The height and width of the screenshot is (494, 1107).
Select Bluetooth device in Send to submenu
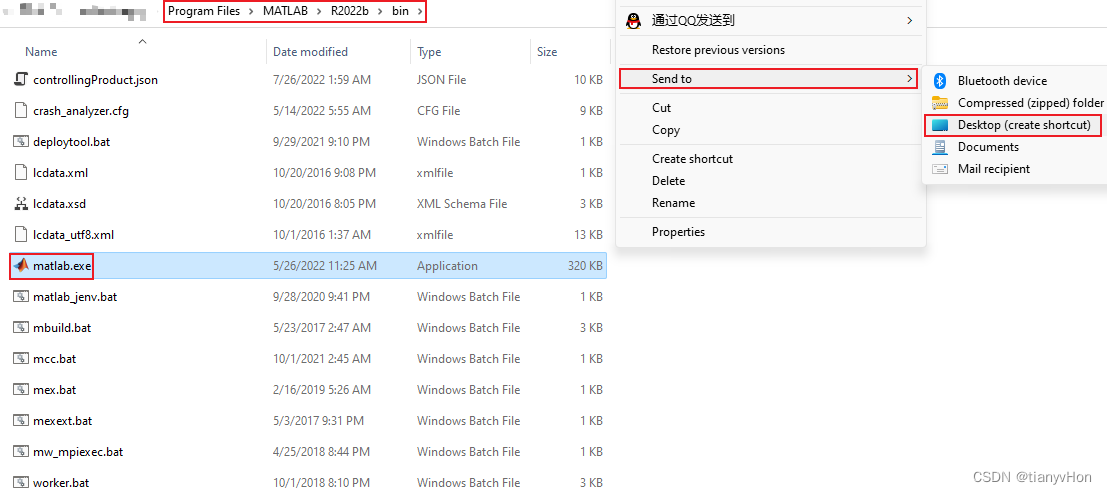(x=1002, y=81)
